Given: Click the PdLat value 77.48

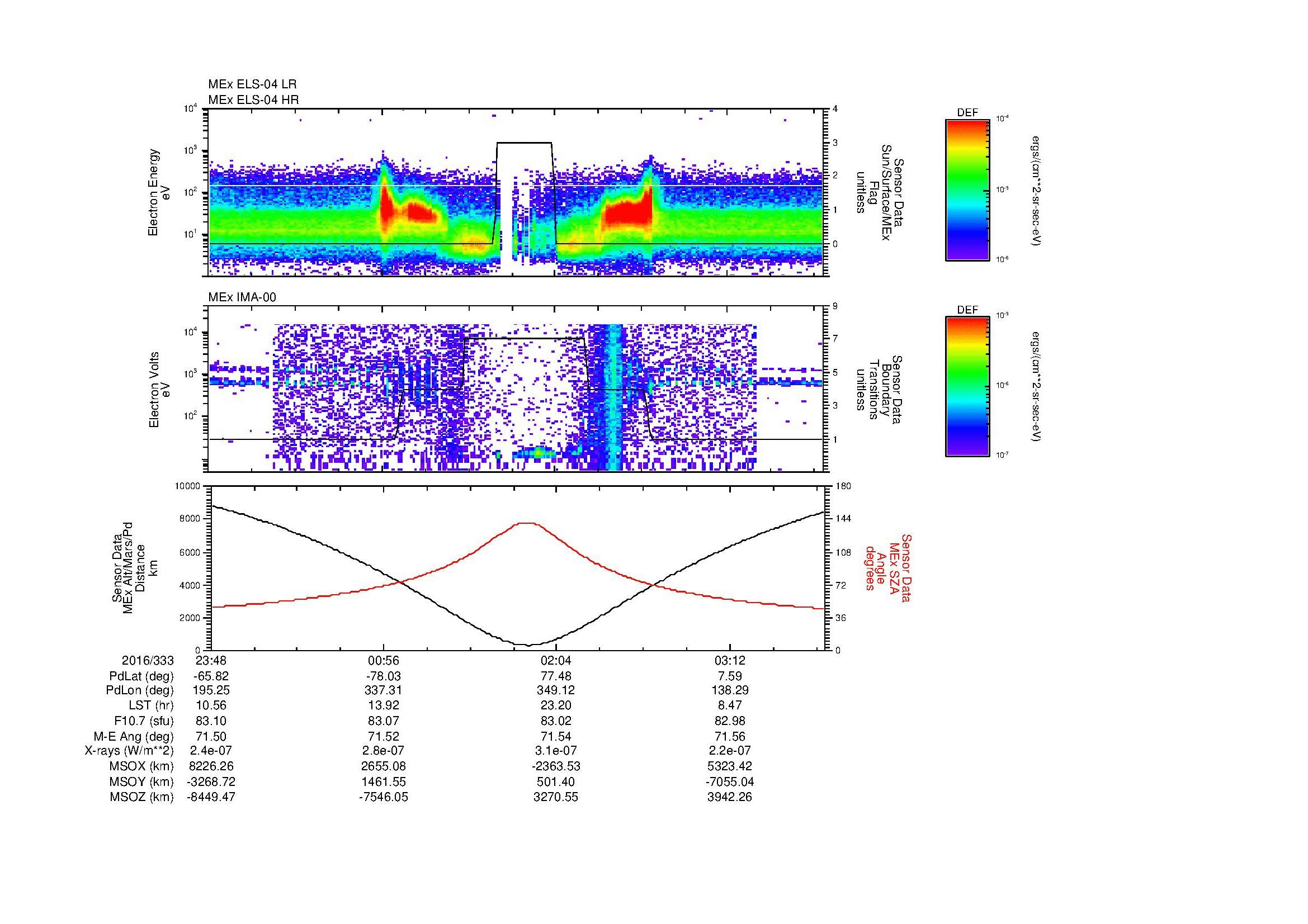Looking at the screenshot, I should [556, 676].
